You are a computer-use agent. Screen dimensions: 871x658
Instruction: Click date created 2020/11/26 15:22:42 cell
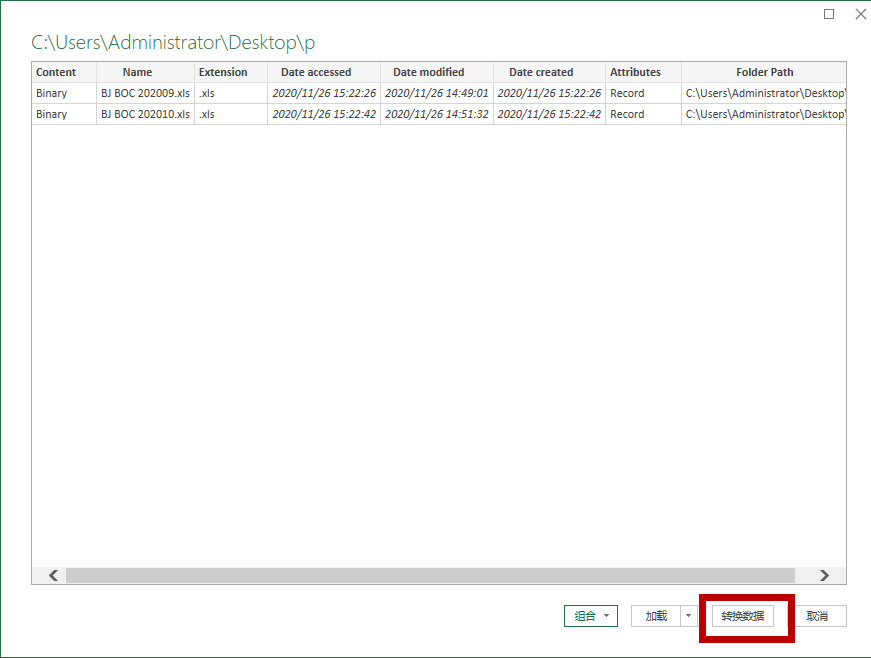(549, 114)
